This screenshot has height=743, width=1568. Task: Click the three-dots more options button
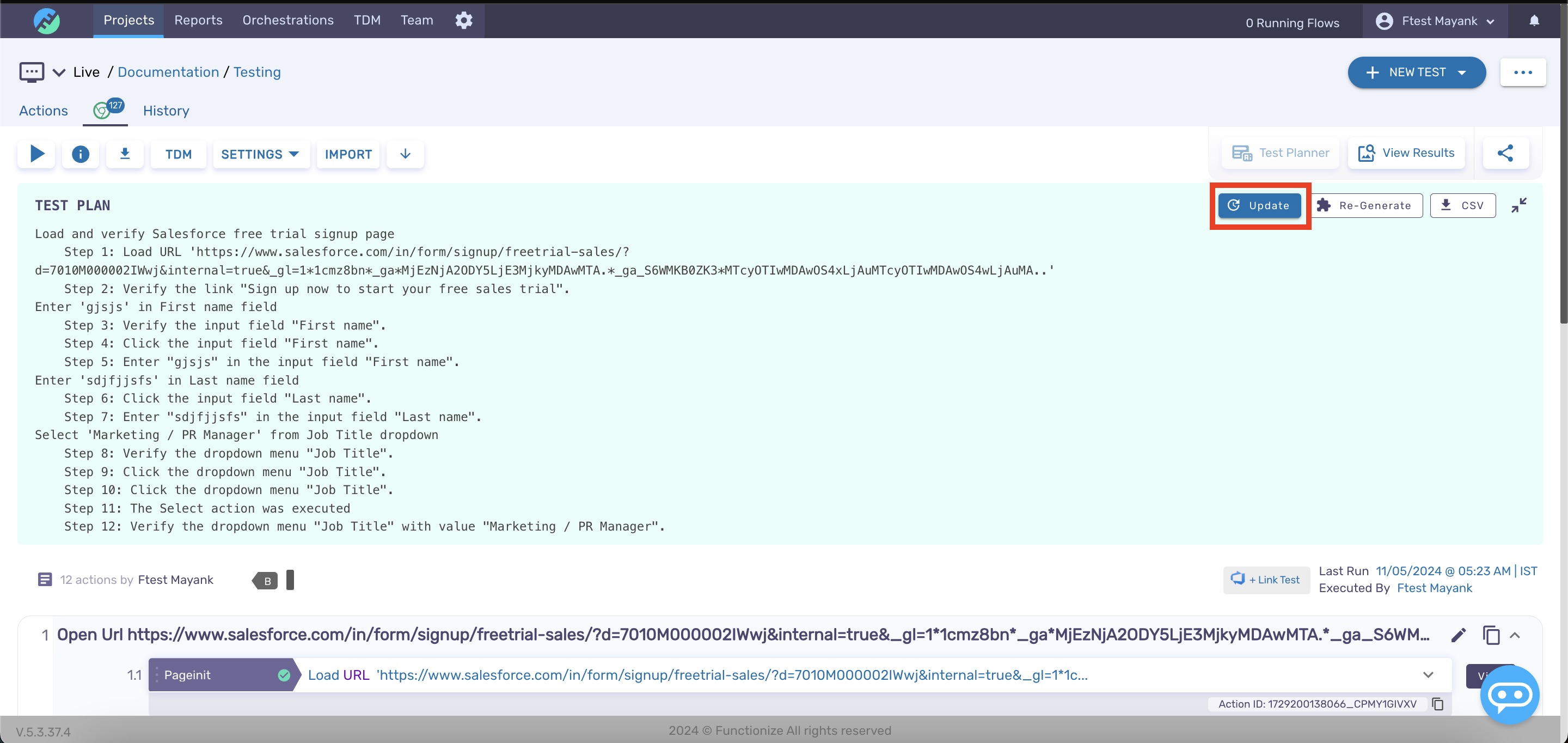[x=1523, y=72]
